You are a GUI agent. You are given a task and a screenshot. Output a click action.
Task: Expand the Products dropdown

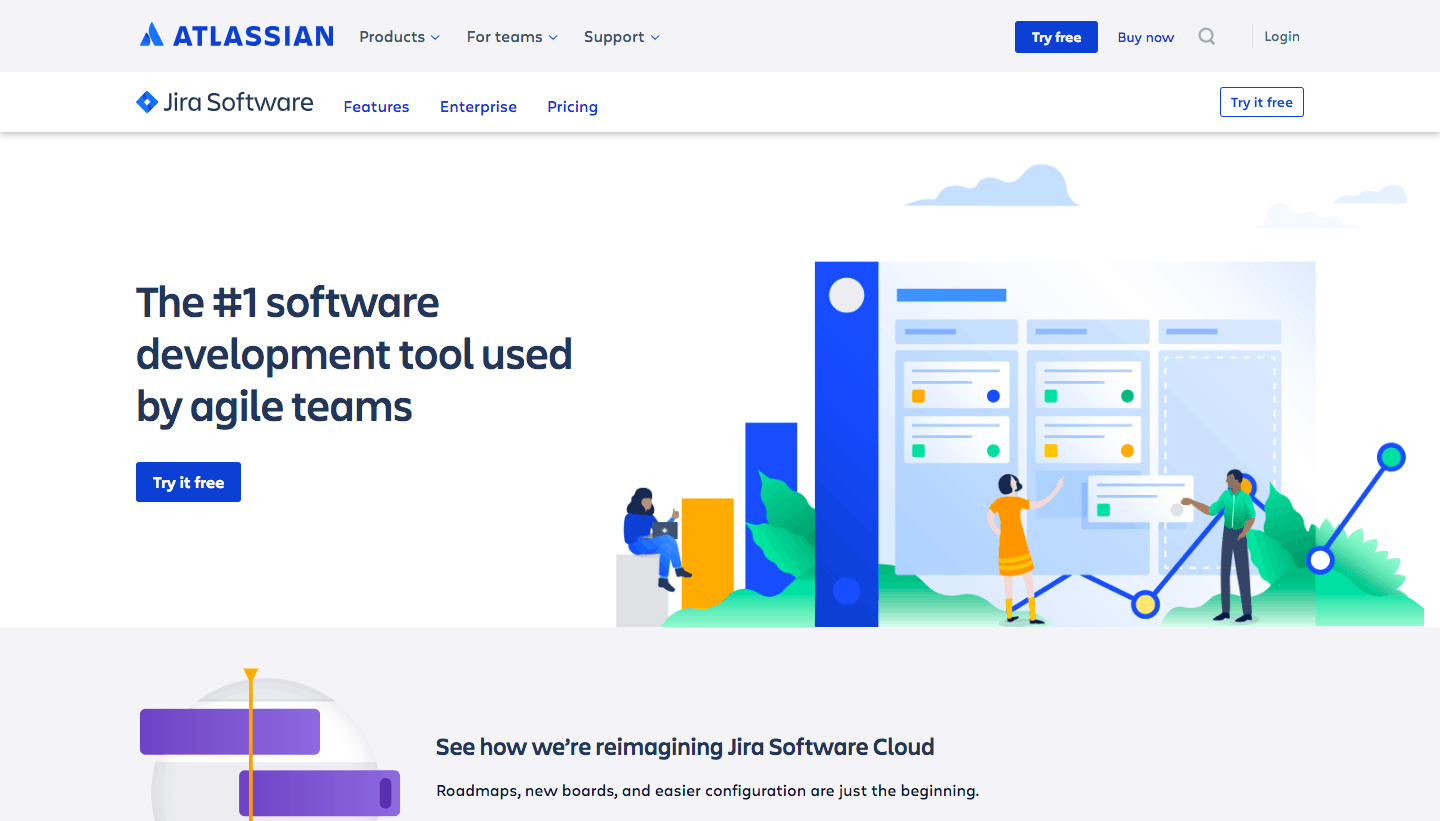[x=399, y=37]
